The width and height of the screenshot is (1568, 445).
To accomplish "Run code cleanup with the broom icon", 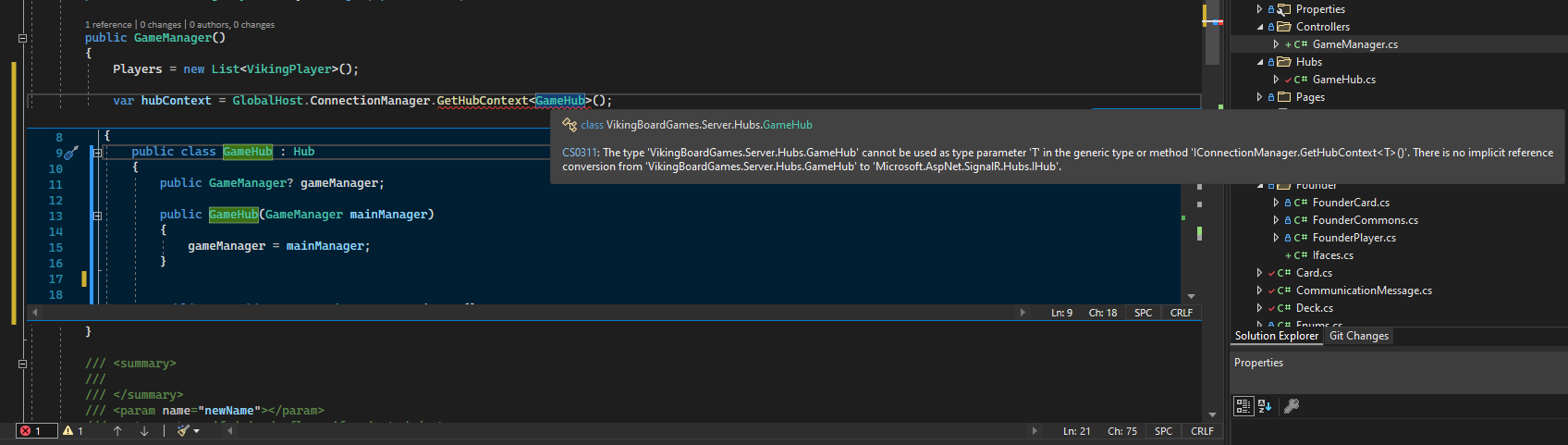I will (x=183, y=431).
